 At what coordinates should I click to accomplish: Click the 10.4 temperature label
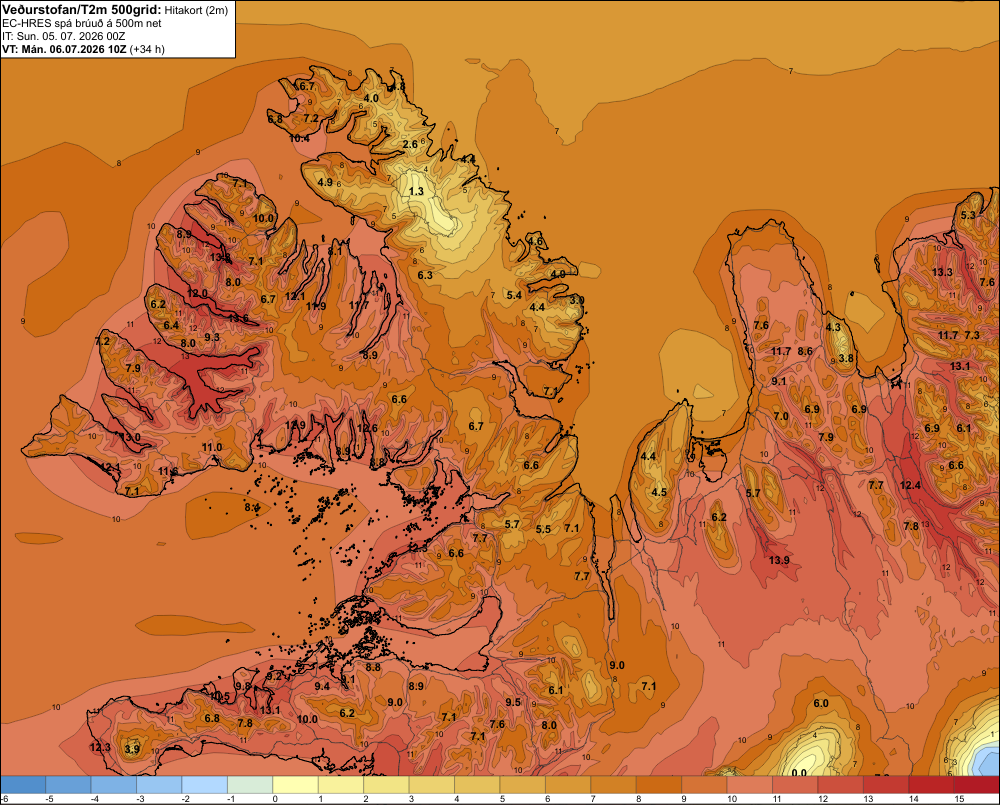click(x=299, y=138)
